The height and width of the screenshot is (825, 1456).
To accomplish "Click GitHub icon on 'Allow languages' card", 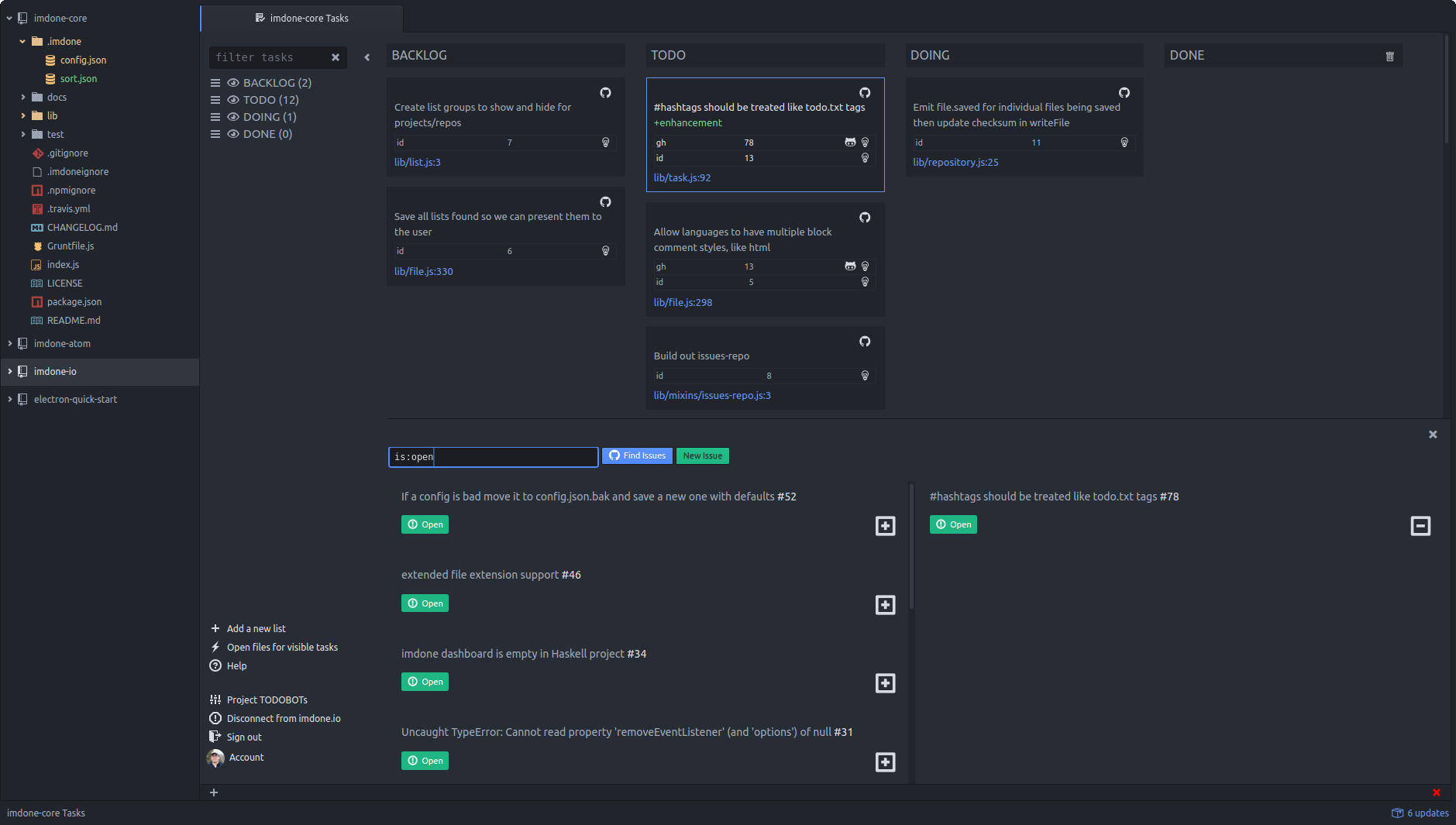I will [865, 218].
